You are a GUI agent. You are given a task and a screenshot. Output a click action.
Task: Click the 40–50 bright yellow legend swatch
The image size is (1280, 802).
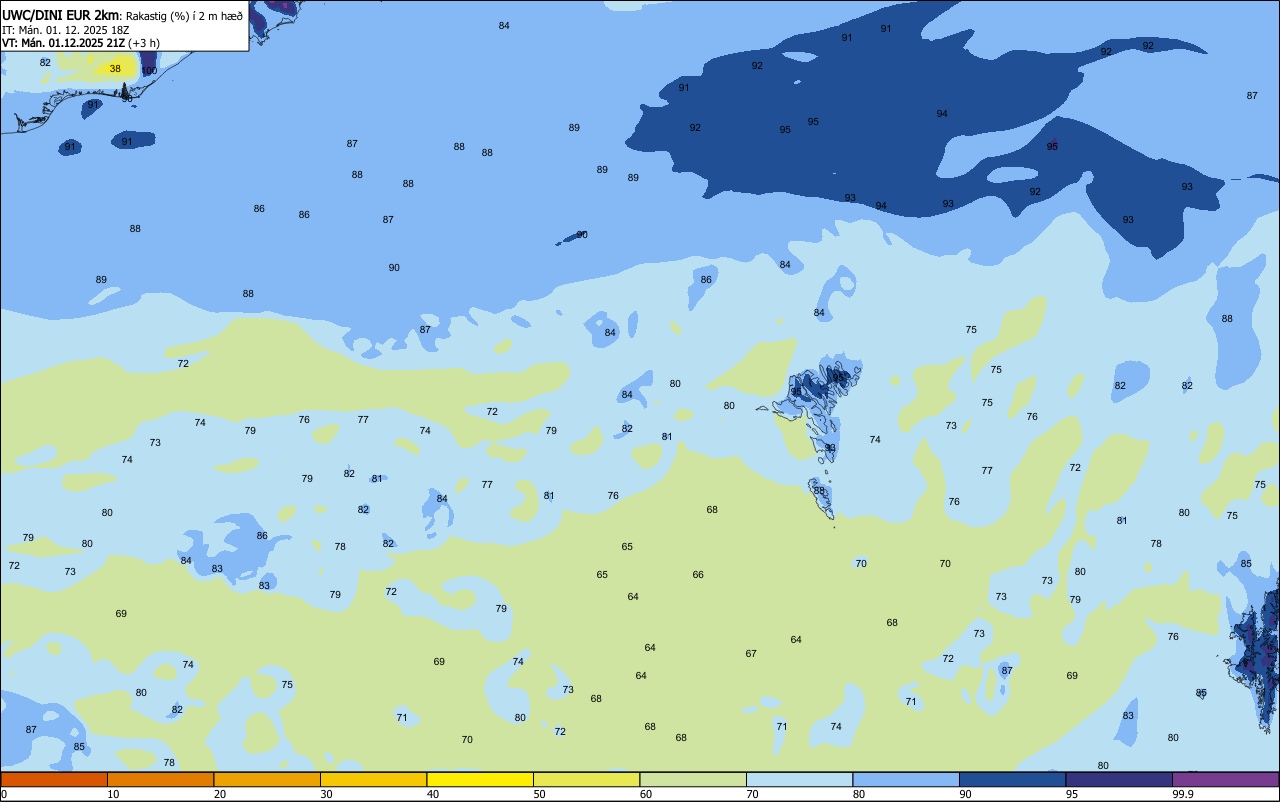point(480,779)
